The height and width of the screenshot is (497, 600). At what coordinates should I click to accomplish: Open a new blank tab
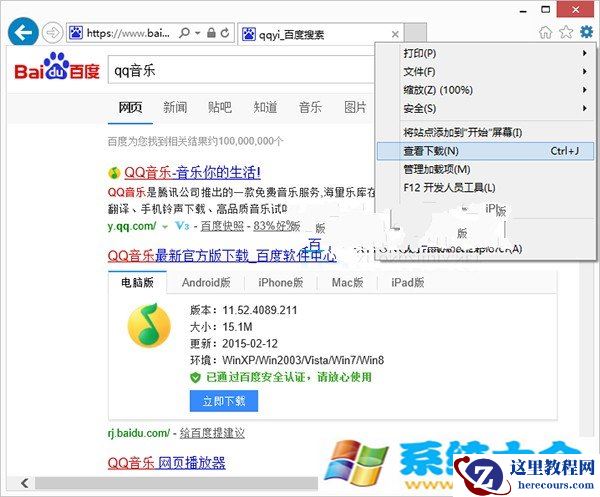coord(415,33)
